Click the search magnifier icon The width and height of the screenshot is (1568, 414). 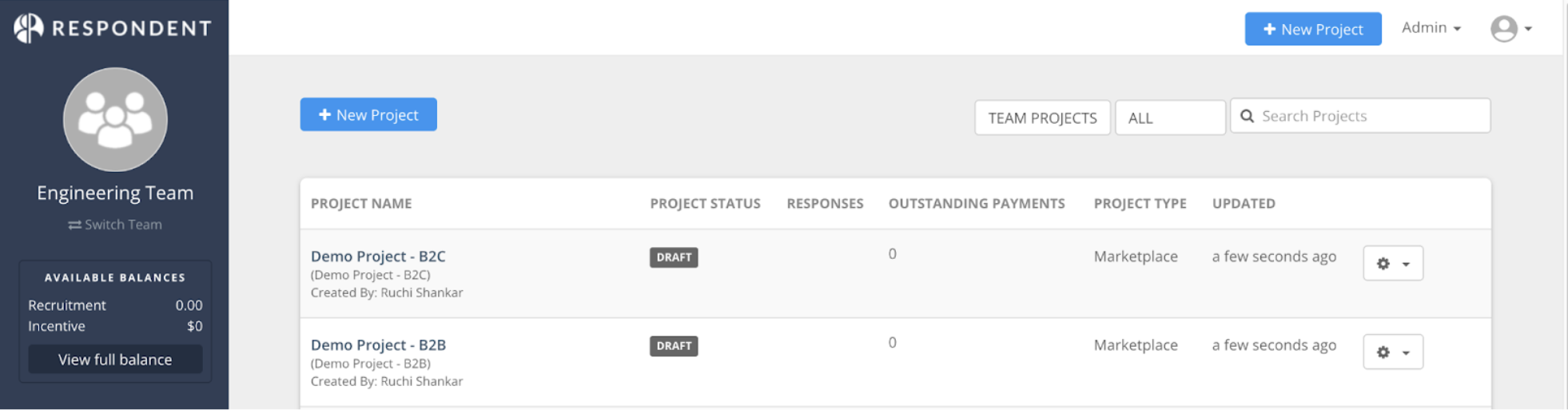[x=1247, y=116]
